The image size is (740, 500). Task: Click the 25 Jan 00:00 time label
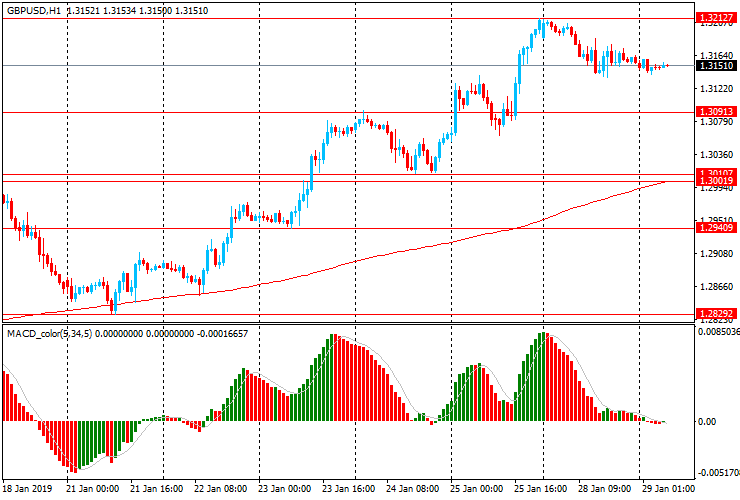[x=476, y=489]
